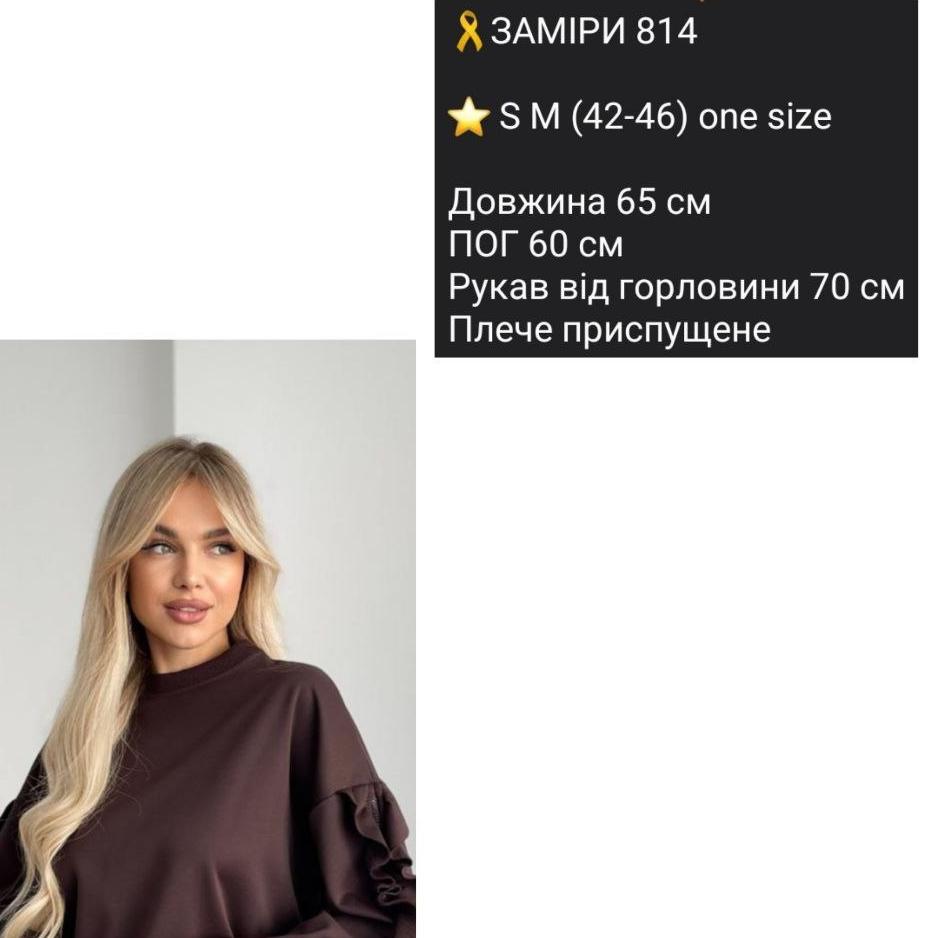936x938 pixels.
Task: Select the Довжина 65 см text line
Action: (x=580, y=202)
